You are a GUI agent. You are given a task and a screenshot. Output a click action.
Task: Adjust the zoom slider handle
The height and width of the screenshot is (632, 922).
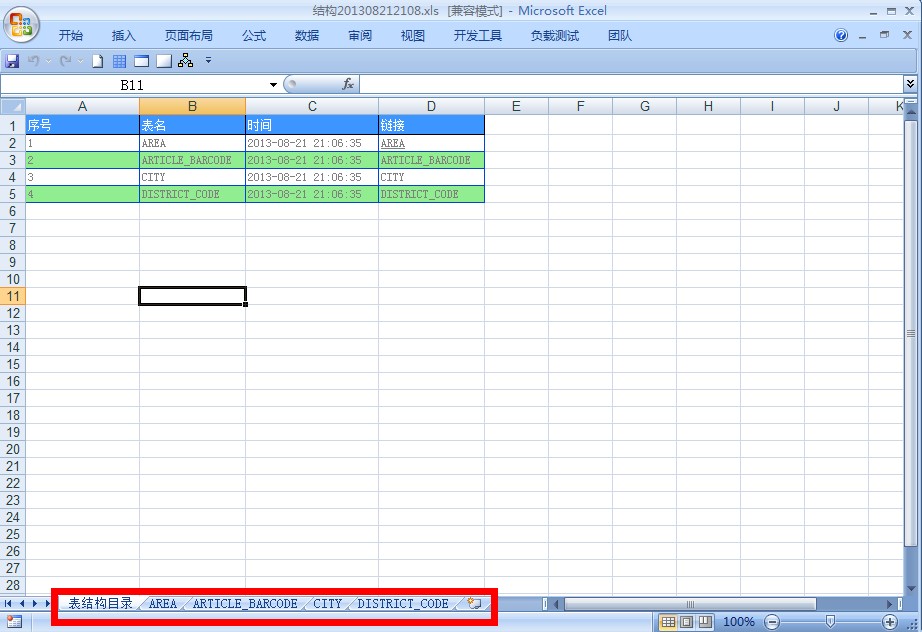tap(830, 621)
